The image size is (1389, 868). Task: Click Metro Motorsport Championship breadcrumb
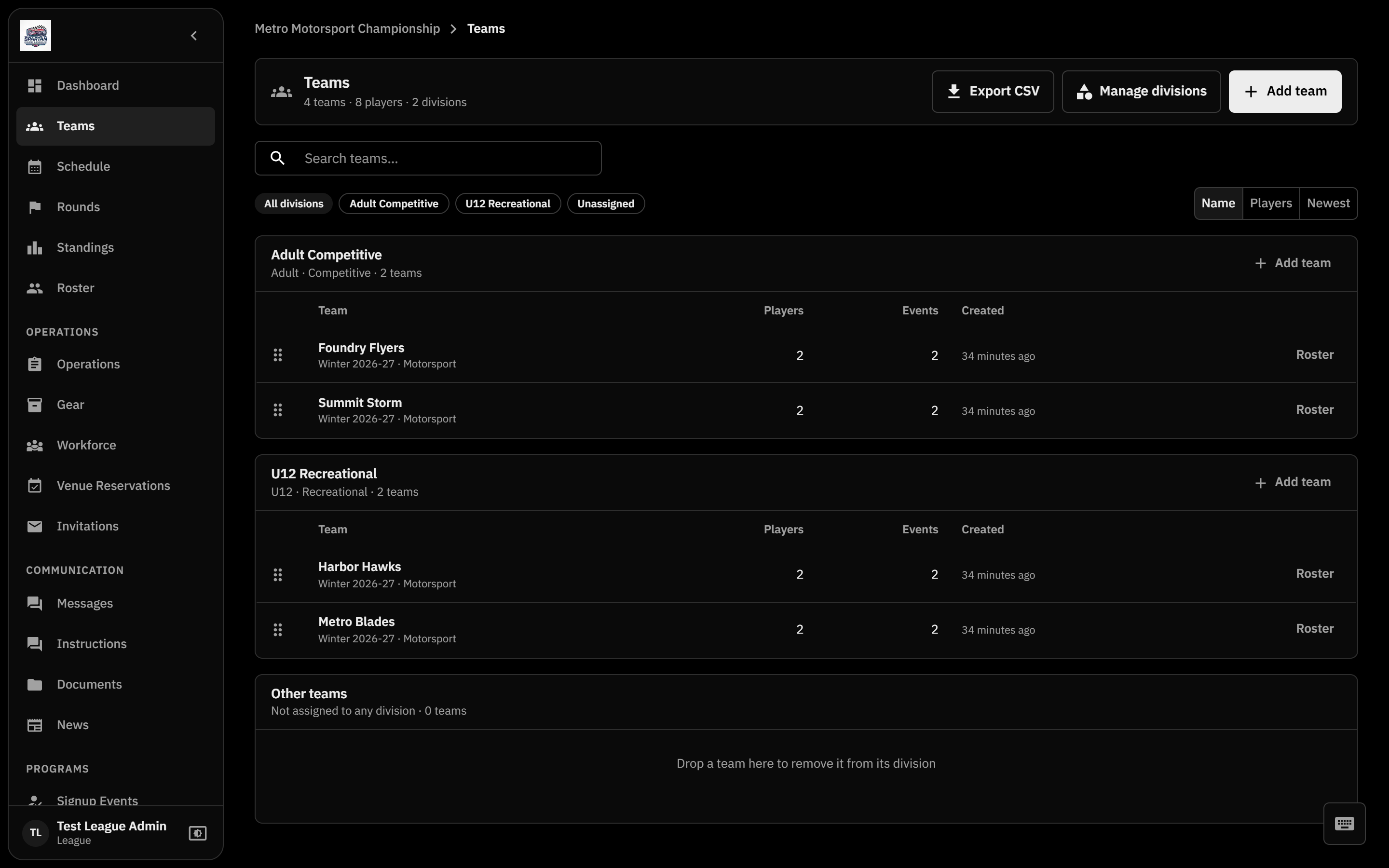[347, 29]
